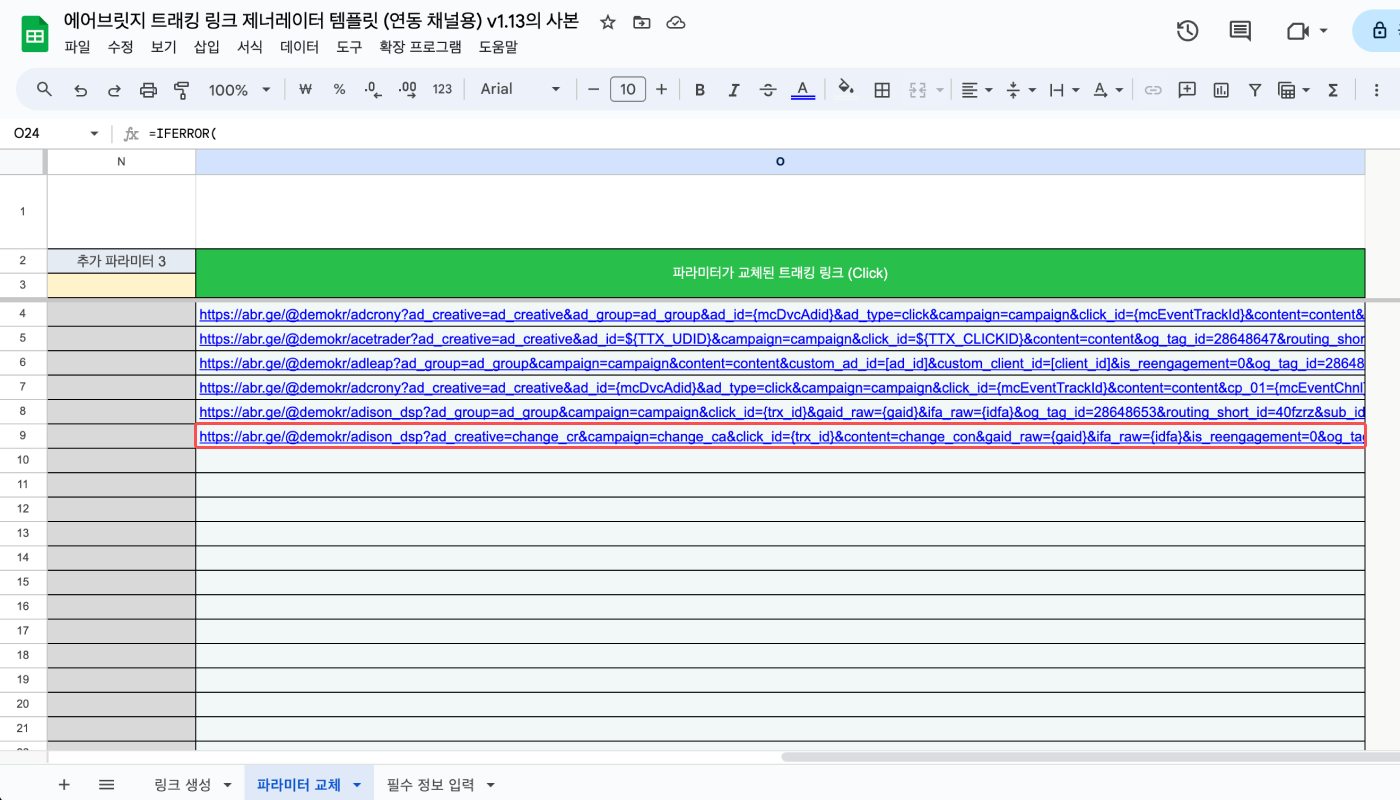Check the cloud save status icon
Screen dimensions: 1400x800
(x=676, y=22)
